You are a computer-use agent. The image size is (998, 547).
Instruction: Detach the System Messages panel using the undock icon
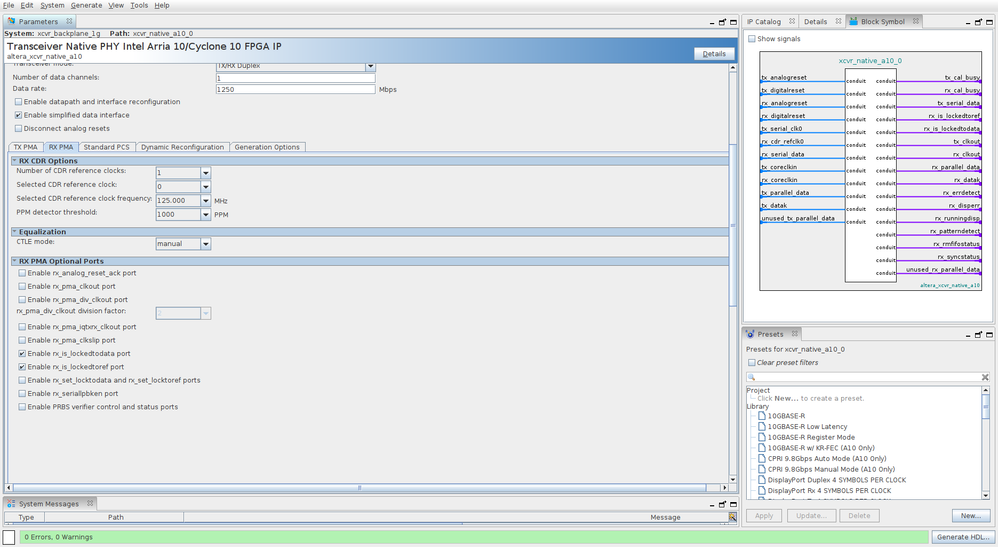coord(722,504)
